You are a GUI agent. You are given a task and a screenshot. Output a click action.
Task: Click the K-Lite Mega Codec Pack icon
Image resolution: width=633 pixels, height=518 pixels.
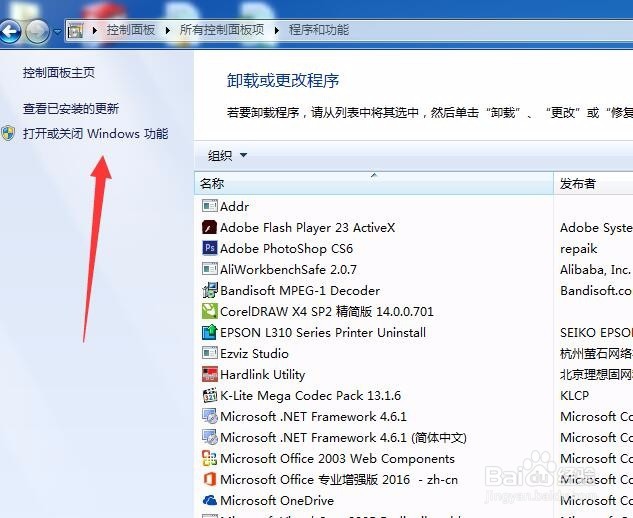tap(210, 395)
